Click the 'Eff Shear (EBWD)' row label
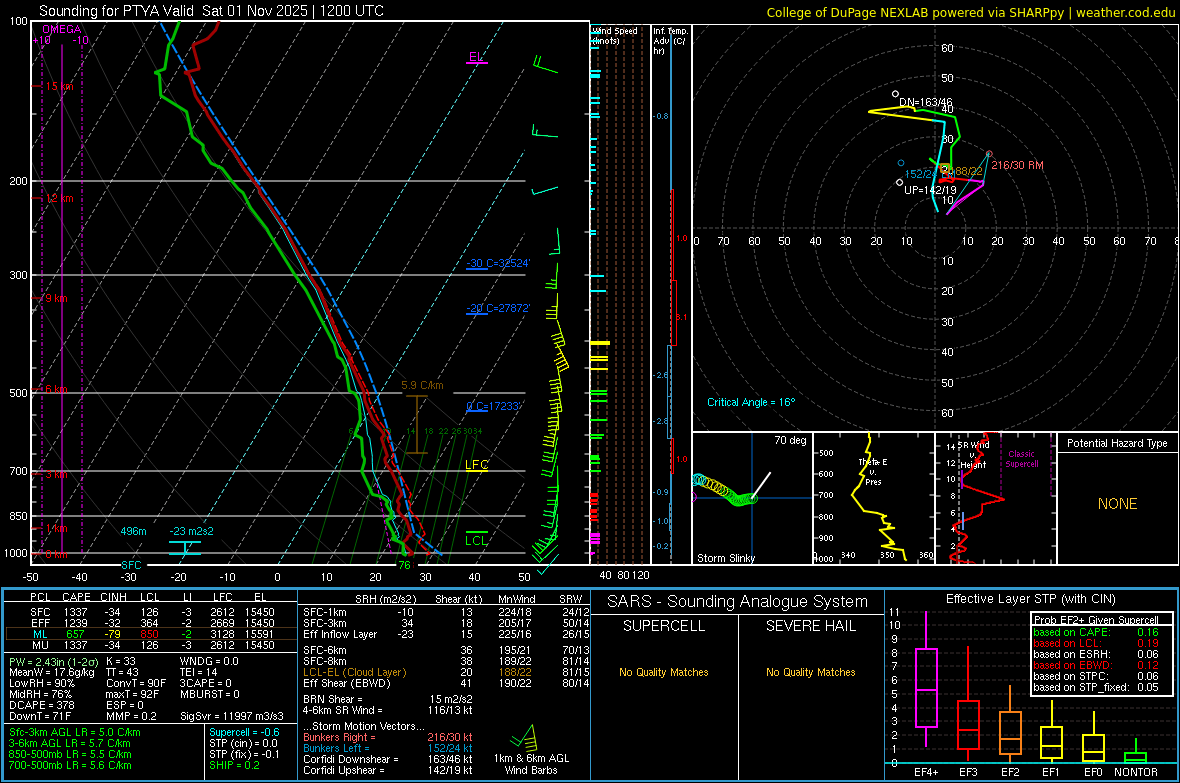The height and width of the screenshot is (783, 1180). 347,684
